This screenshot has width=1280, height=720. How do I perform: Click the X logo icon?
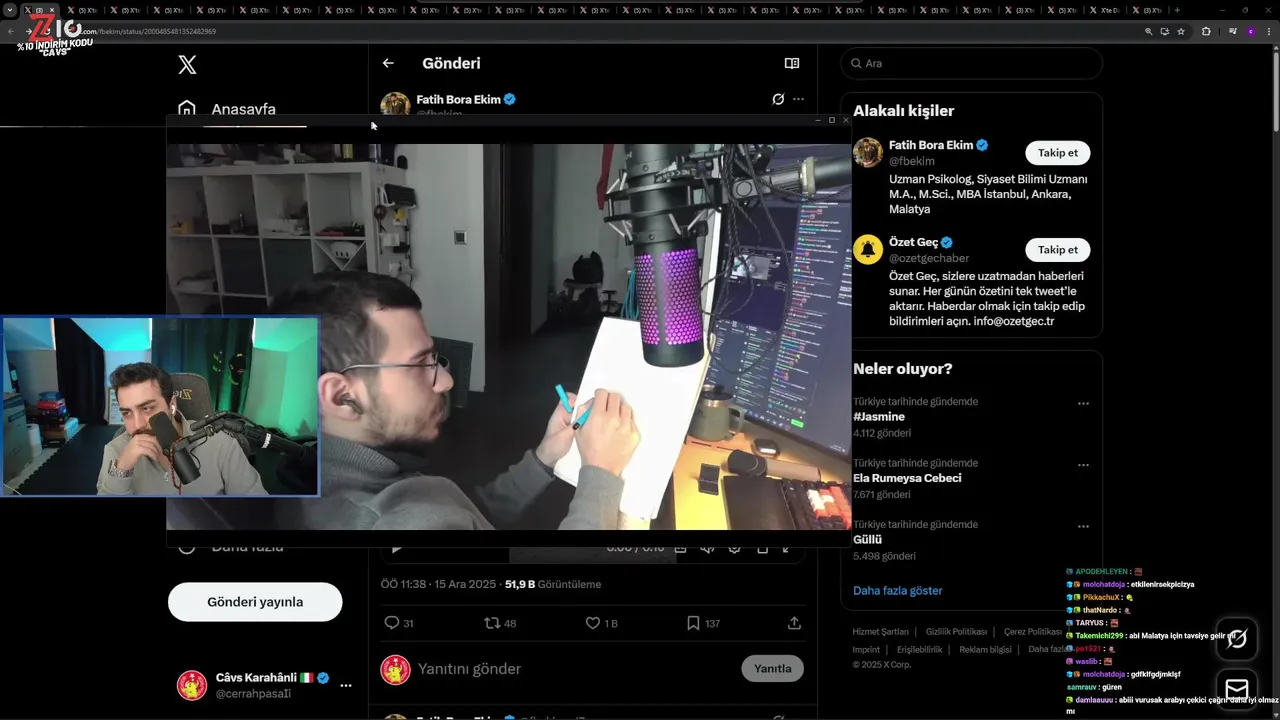click(x=187, y=65)
